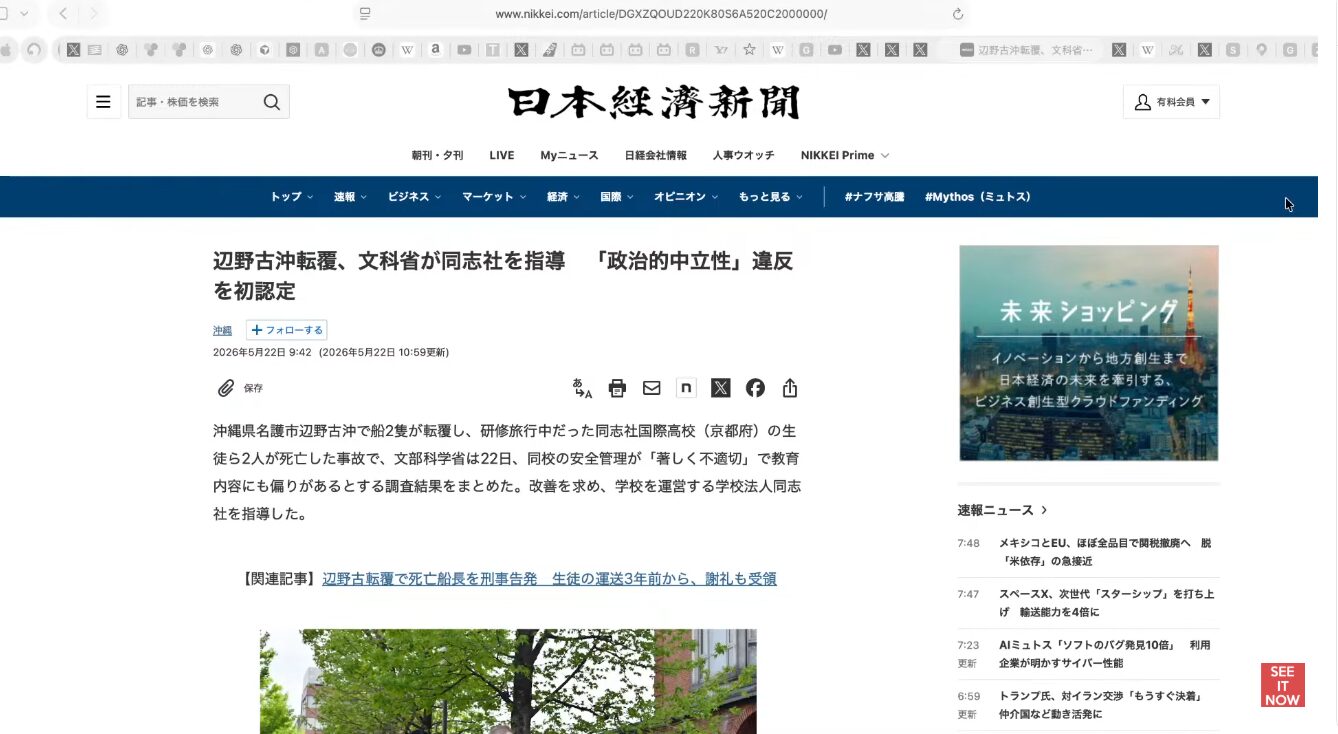Image resolution: width=1338 pixels, height=734 pixels.
Task: Click the SEE IT NOW red badge
Action: pos(1282,686)
